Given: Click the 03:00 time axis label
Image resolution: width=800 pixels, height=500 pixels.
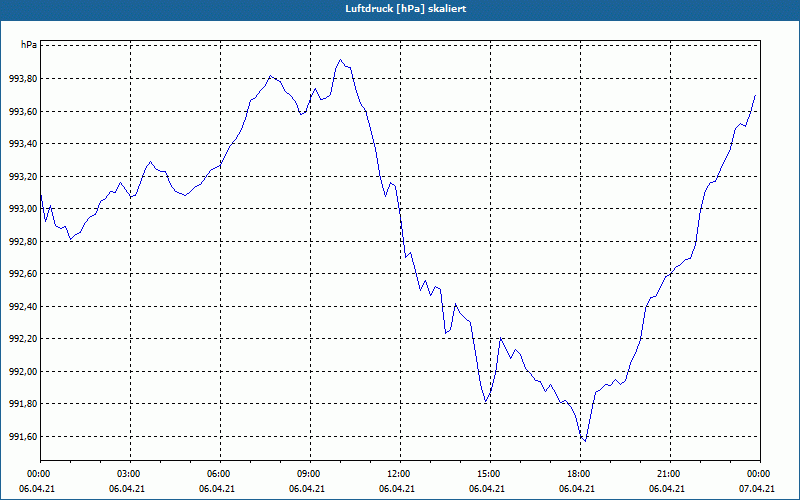Looking at the screenshot, I should [130, 474].
